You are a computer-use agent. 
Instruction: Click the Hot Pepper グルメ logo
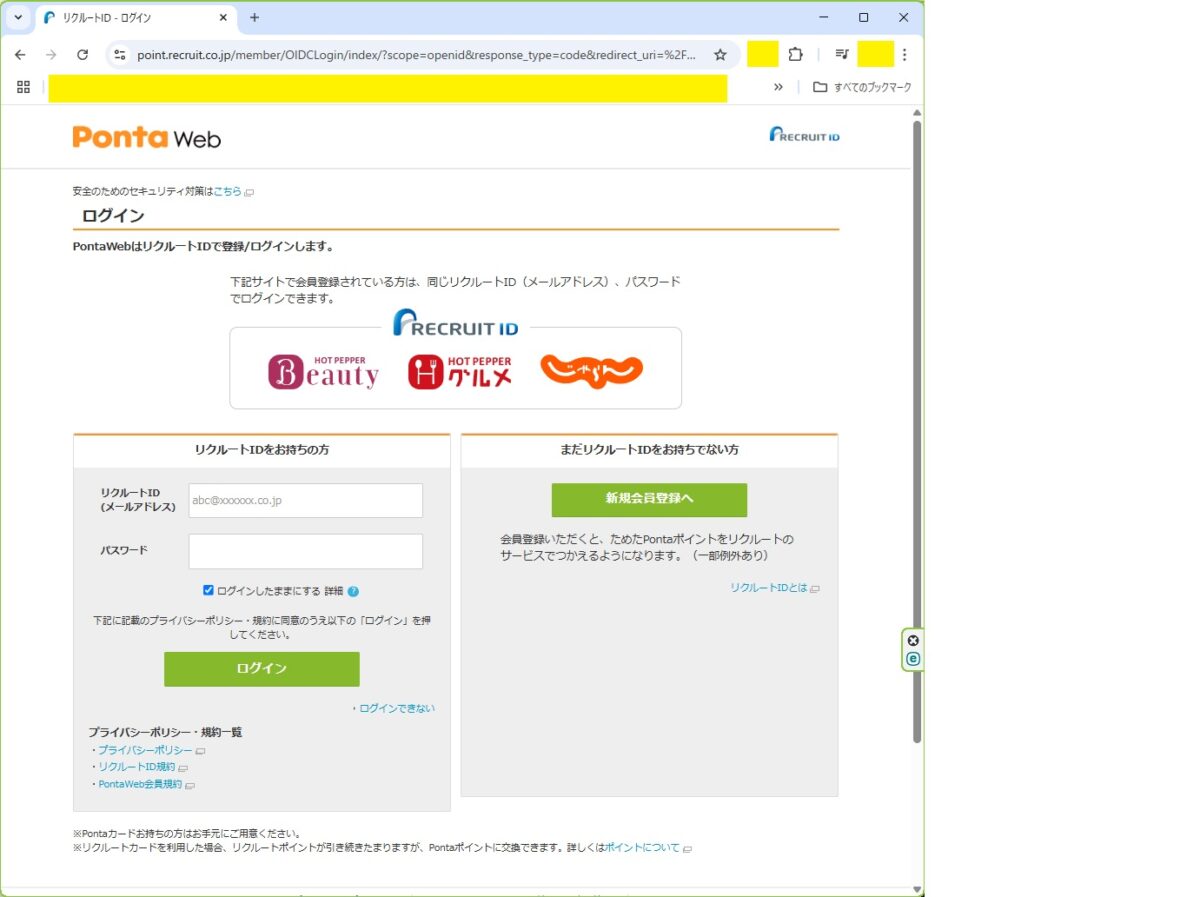click(x=460, y=372)
